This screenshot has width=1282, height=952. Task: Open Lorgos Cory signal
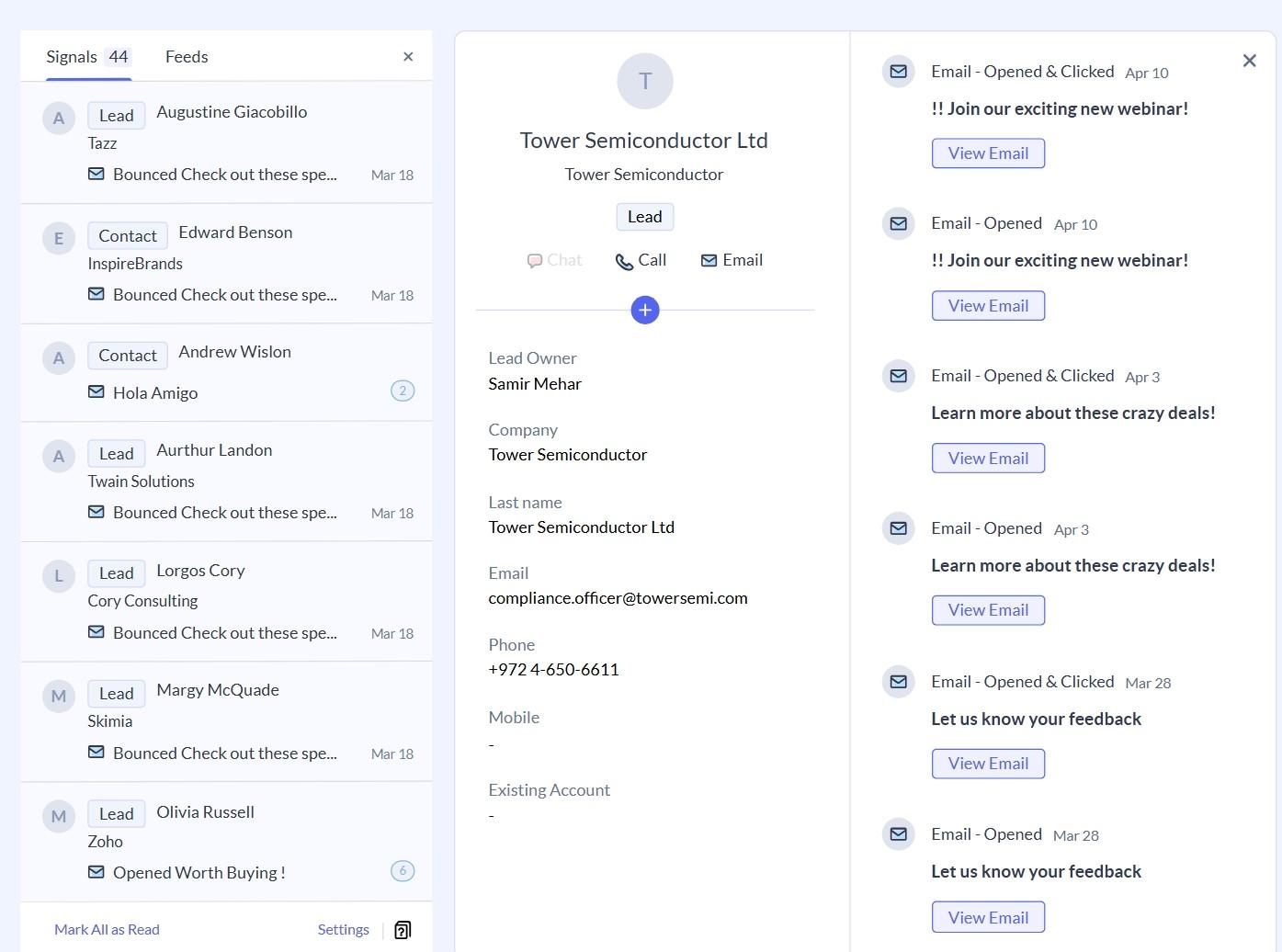226,602
